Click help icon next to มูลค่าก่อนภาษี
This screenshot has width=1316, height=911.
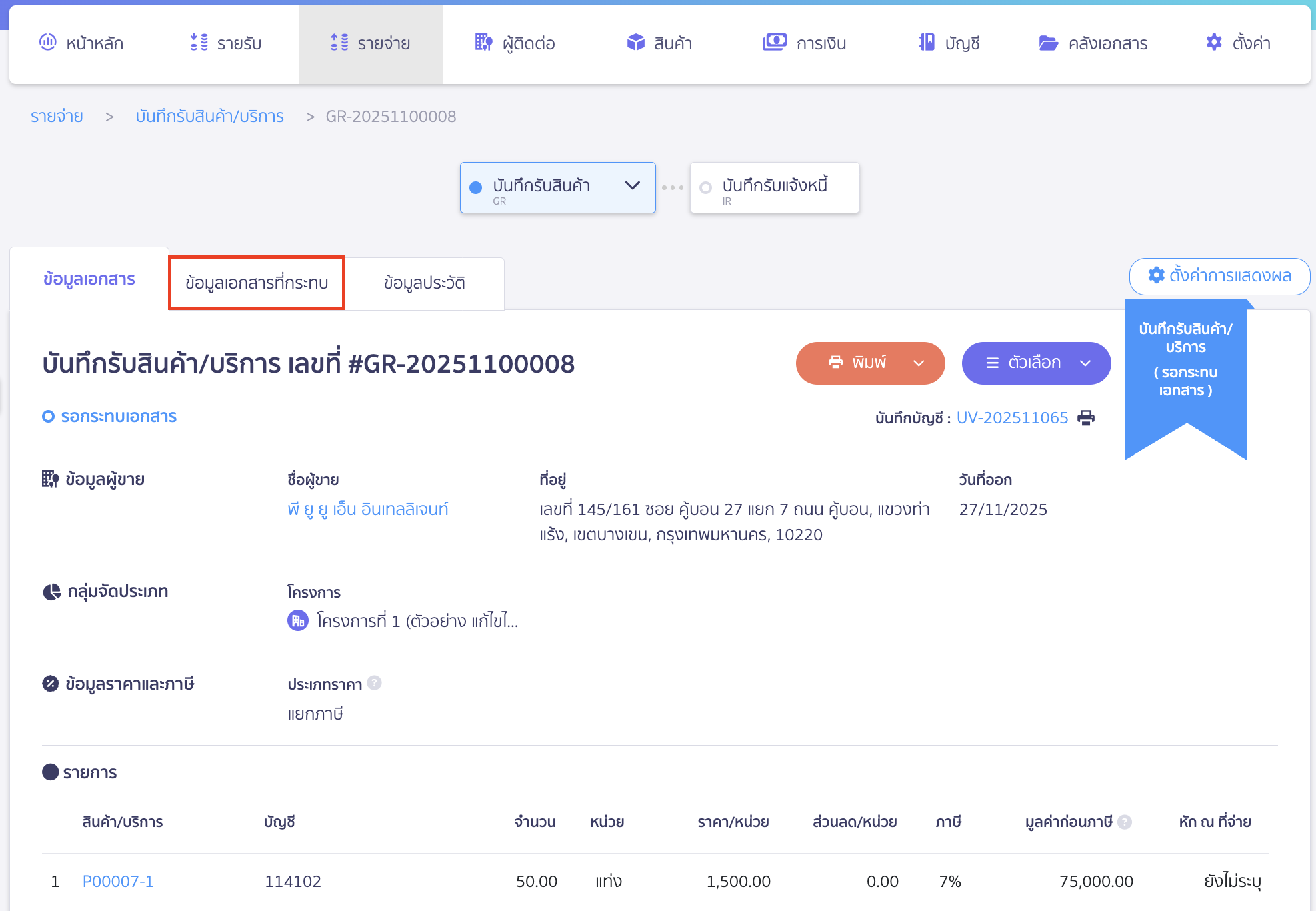click(x=1125, y=822)
